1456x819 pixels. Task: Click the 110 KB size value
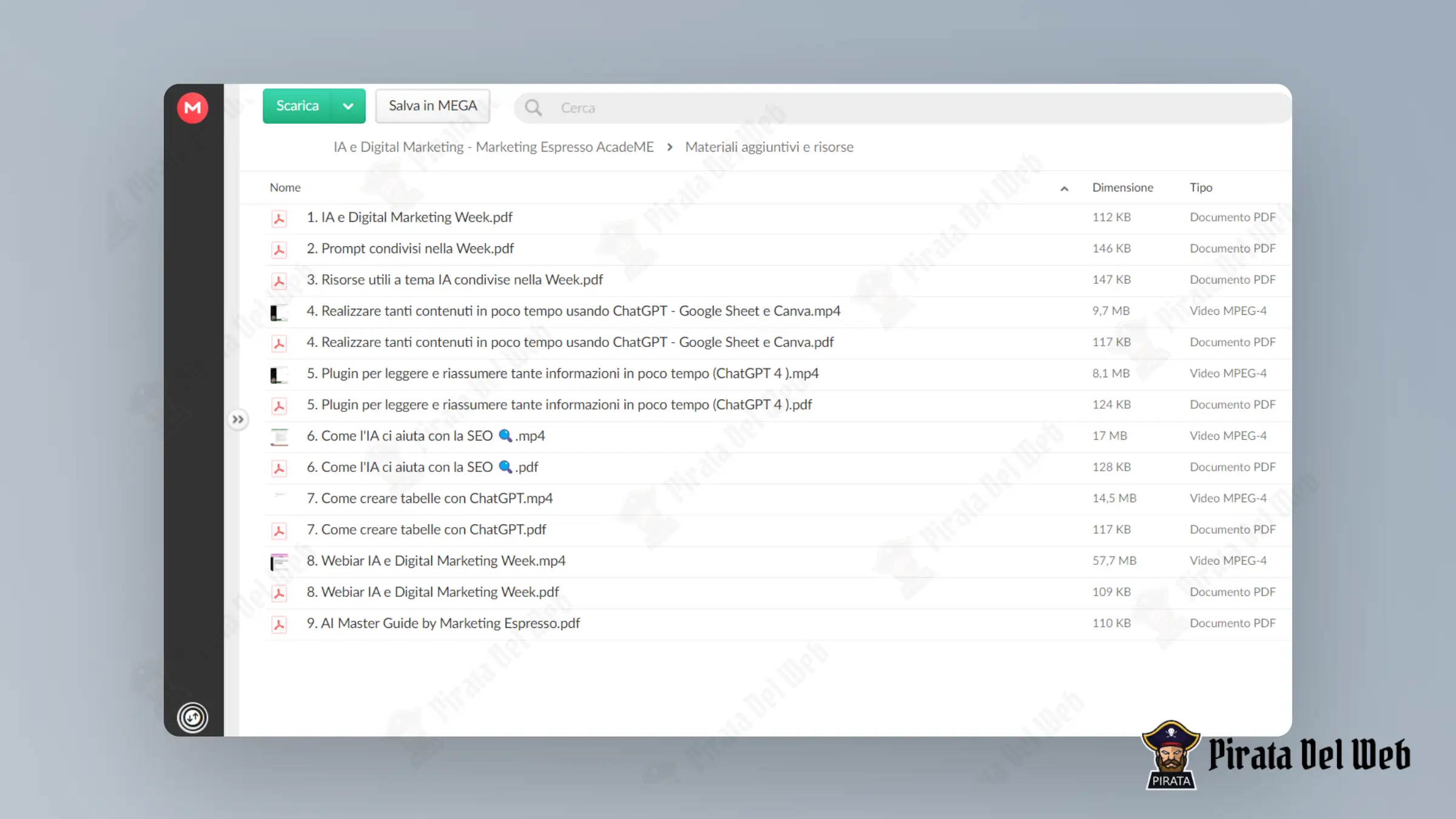coord(1111,623)
